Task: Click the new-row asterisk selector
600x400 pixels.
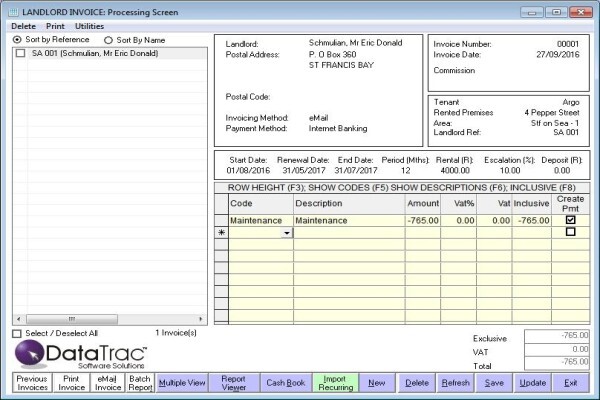Action: [222, 233]
